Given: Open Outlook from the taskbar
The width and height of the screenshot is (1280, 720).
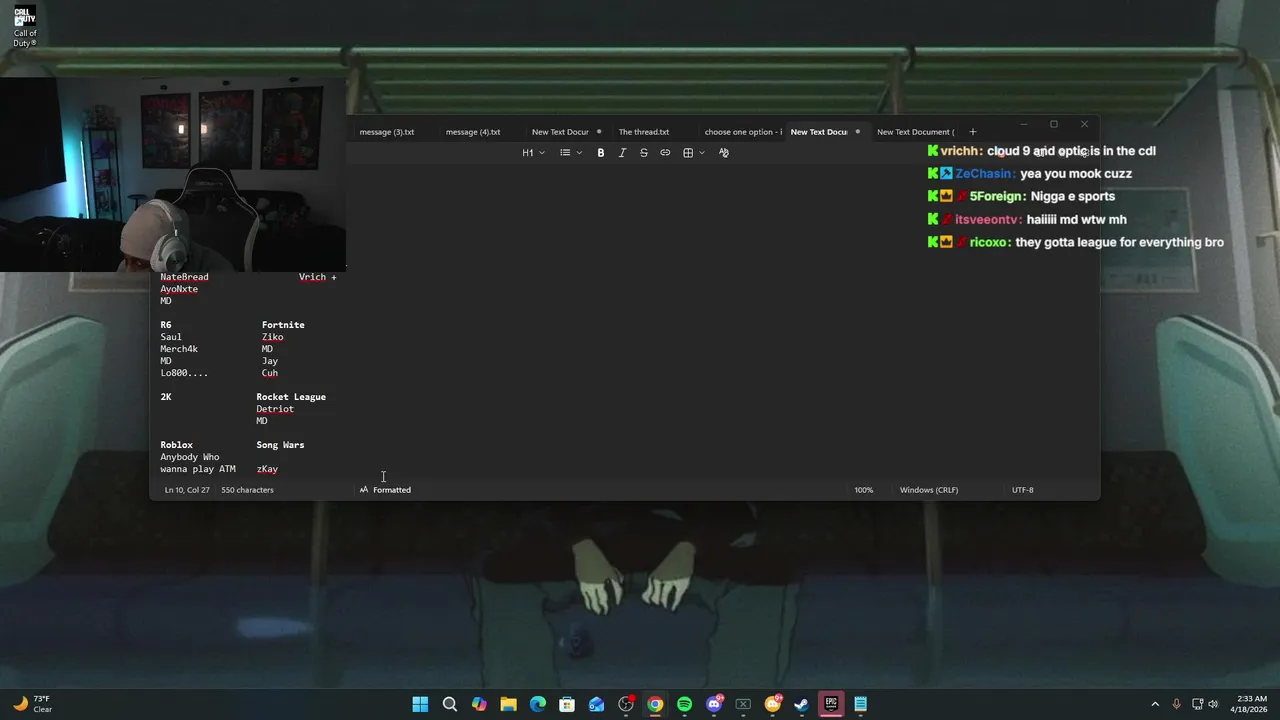Looking at the screenshot, I should [x=596, y=704].
